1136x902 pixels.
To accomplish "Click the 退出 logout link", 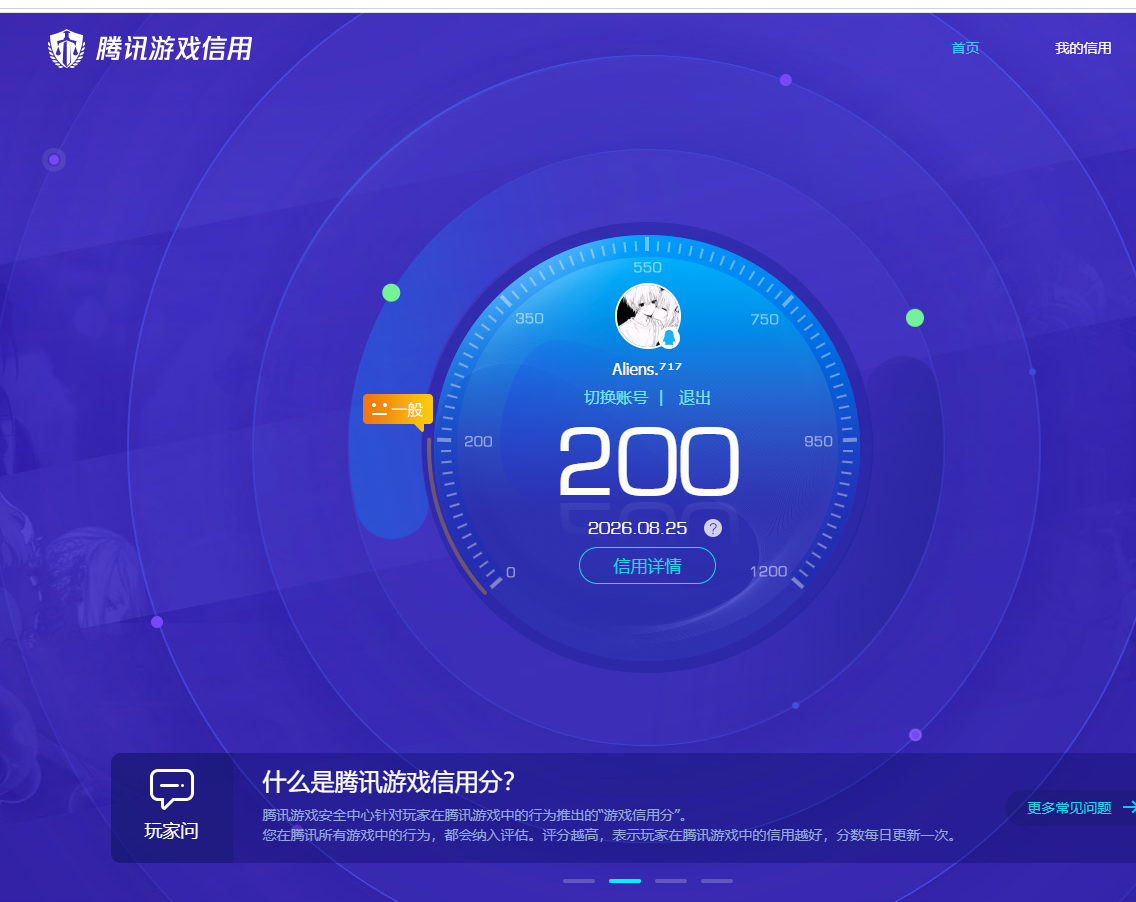I will click(x=694, y=397).
